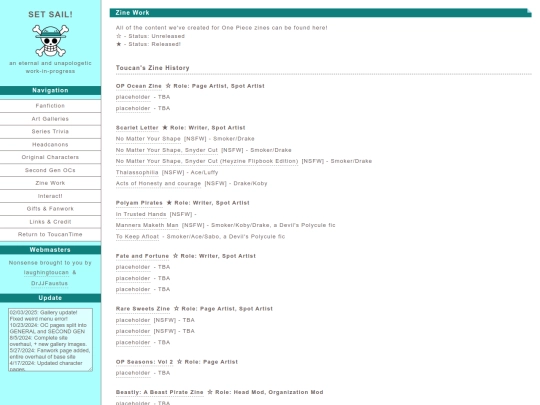Go to Art Galleries page
Screen dimensions: 540x405
(50, 119)
